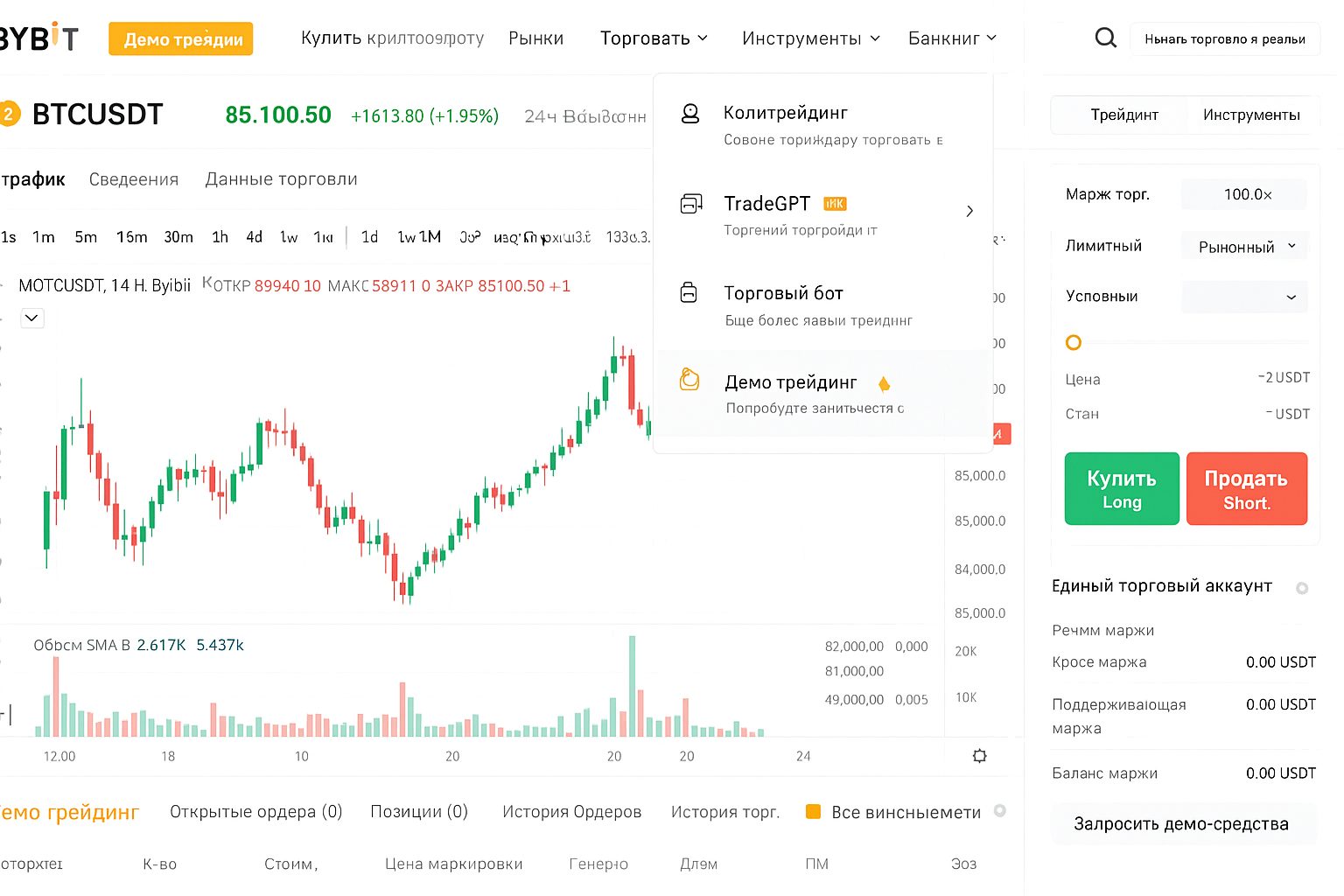This screenshot has height=896, width=1344.
Task: Click the volume SMA value 2.617K
Action: coord(161,645)
